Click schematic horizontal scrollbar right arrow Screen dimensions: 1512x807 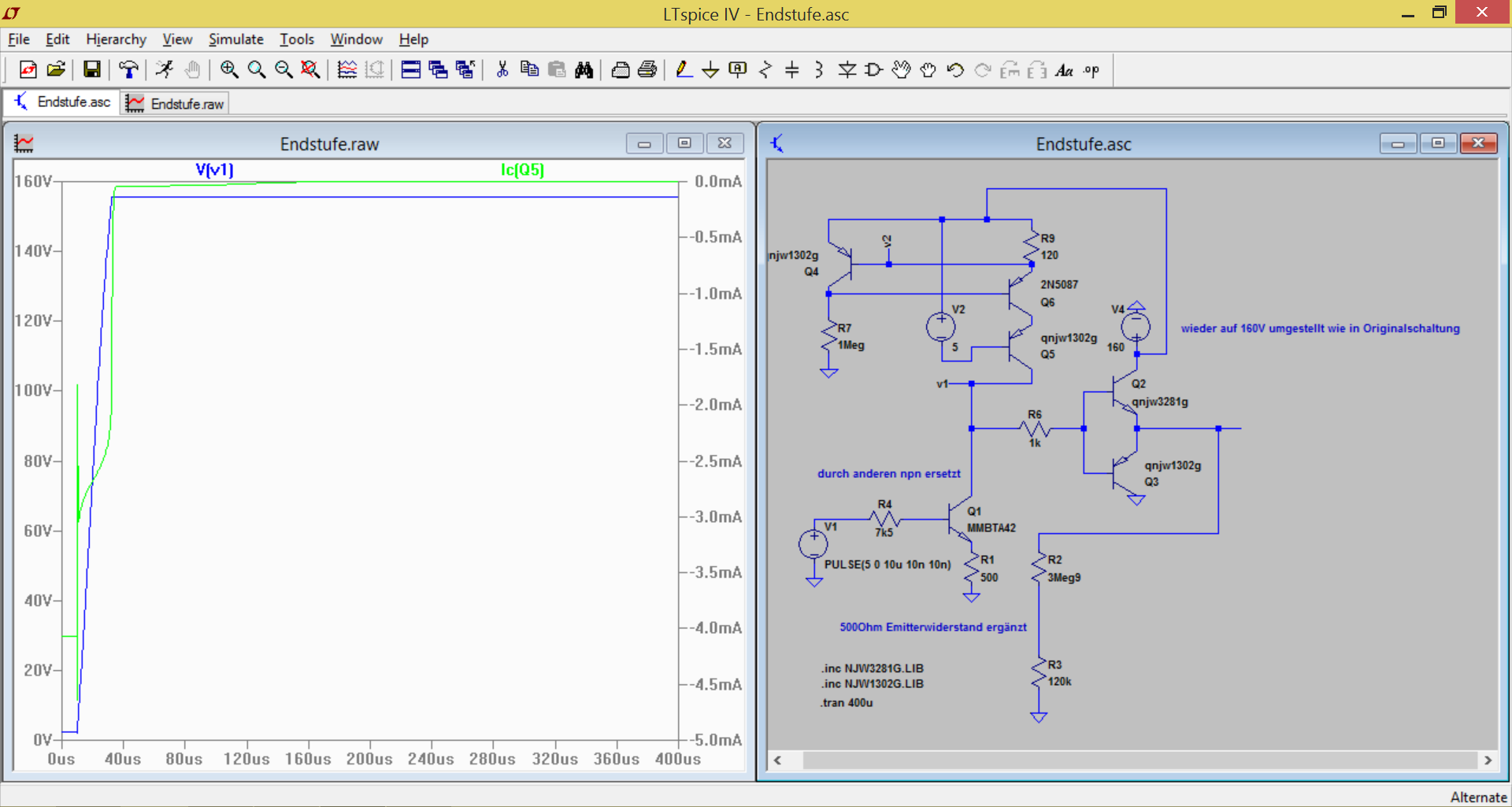(1488, 760)
